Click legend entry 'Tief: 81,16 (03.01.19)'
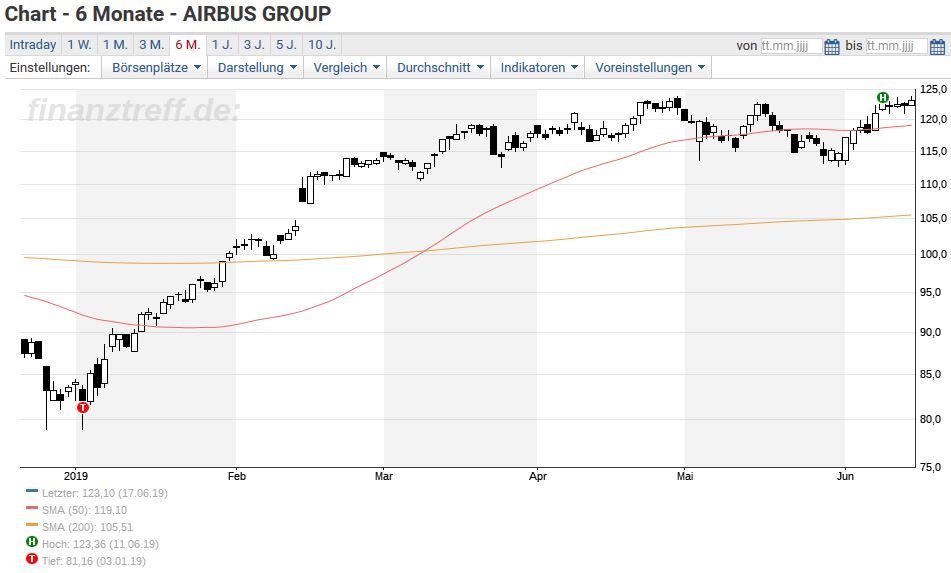 (x=93, y=561)
